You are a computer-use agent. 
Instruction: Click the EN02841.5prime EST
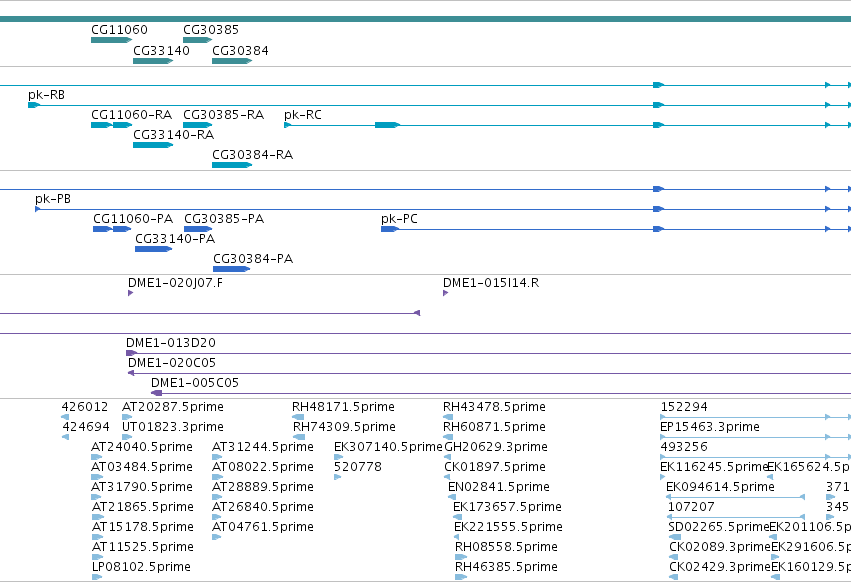(499, 487)
